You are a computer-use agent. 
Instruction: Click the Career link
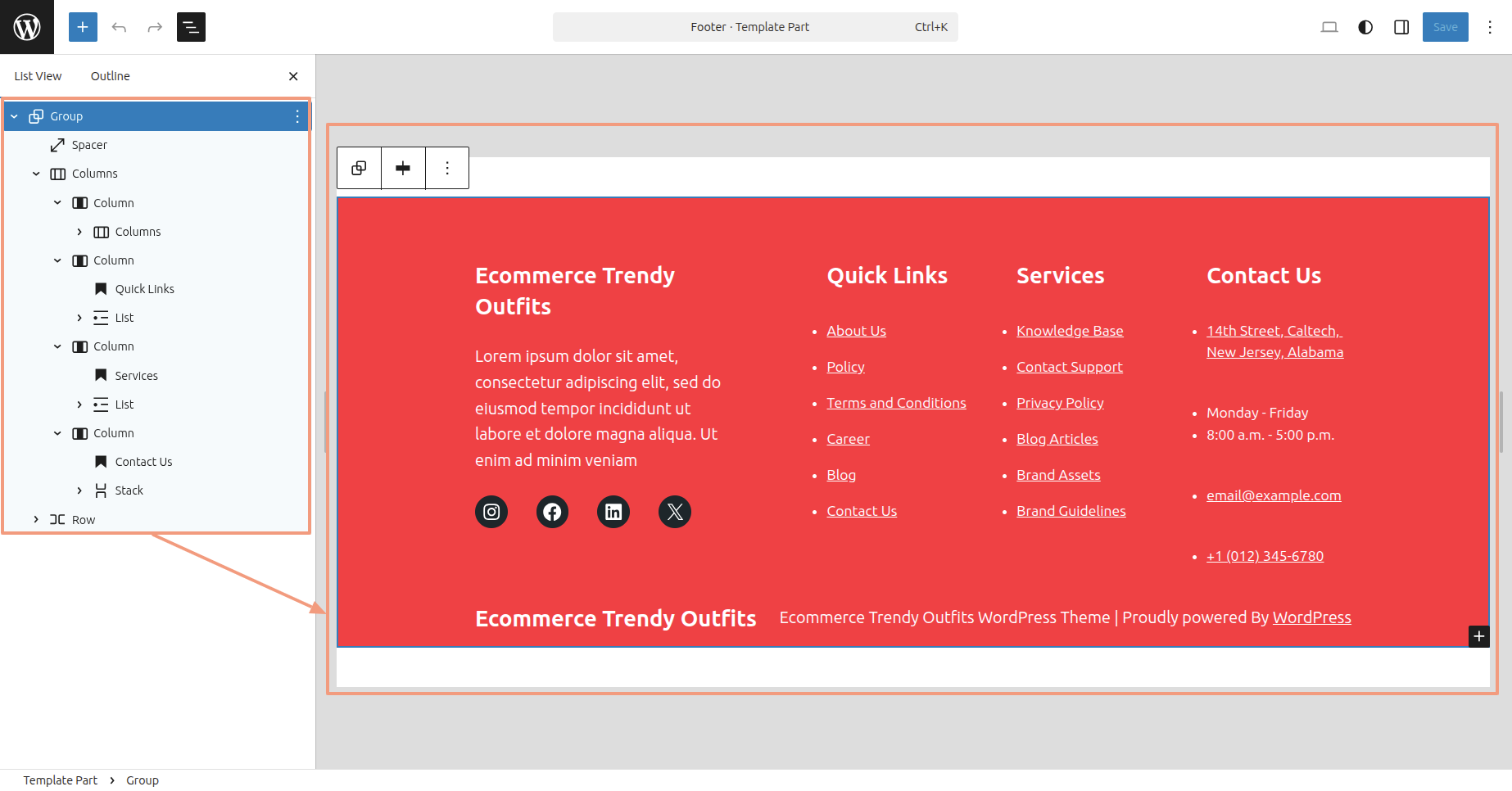pos(848,439)
